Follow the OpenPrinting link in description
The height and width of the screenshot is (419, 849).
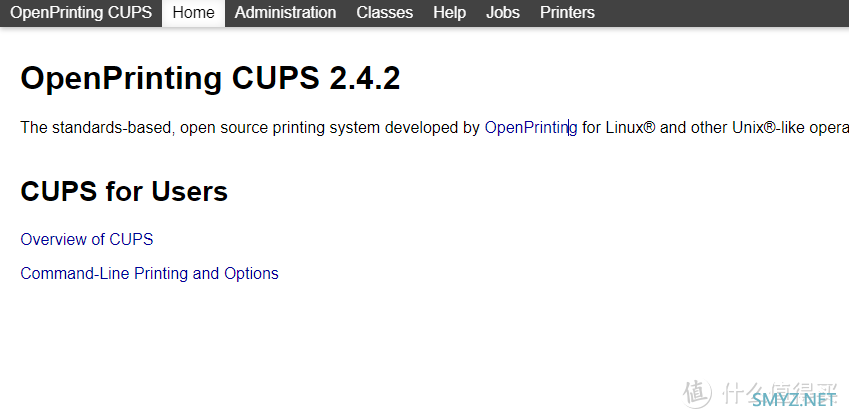point(531,128)
